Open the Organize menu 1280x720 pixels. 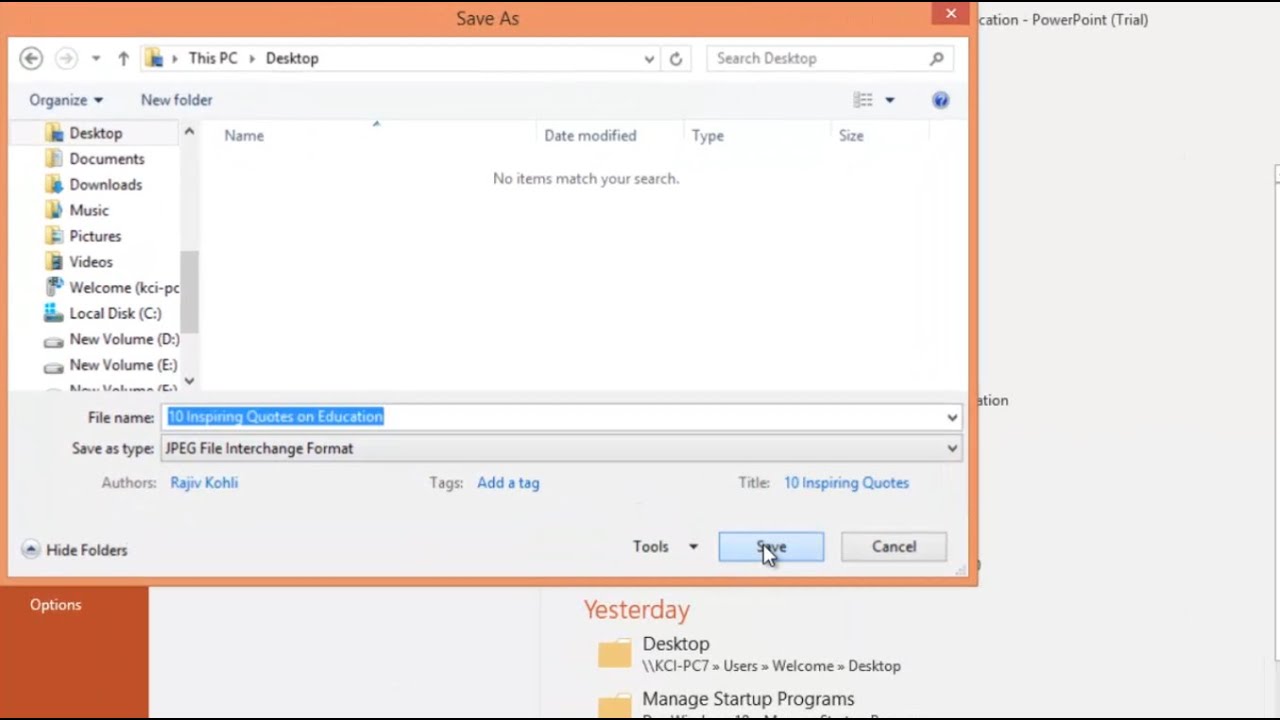[66, 100]
